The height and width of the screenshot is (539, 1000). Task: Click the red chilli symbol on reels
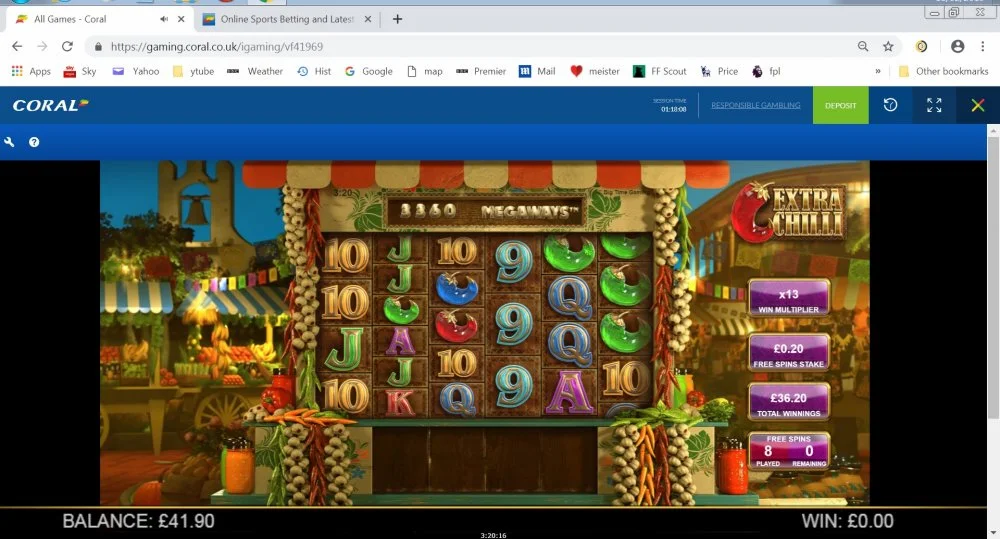457,327
